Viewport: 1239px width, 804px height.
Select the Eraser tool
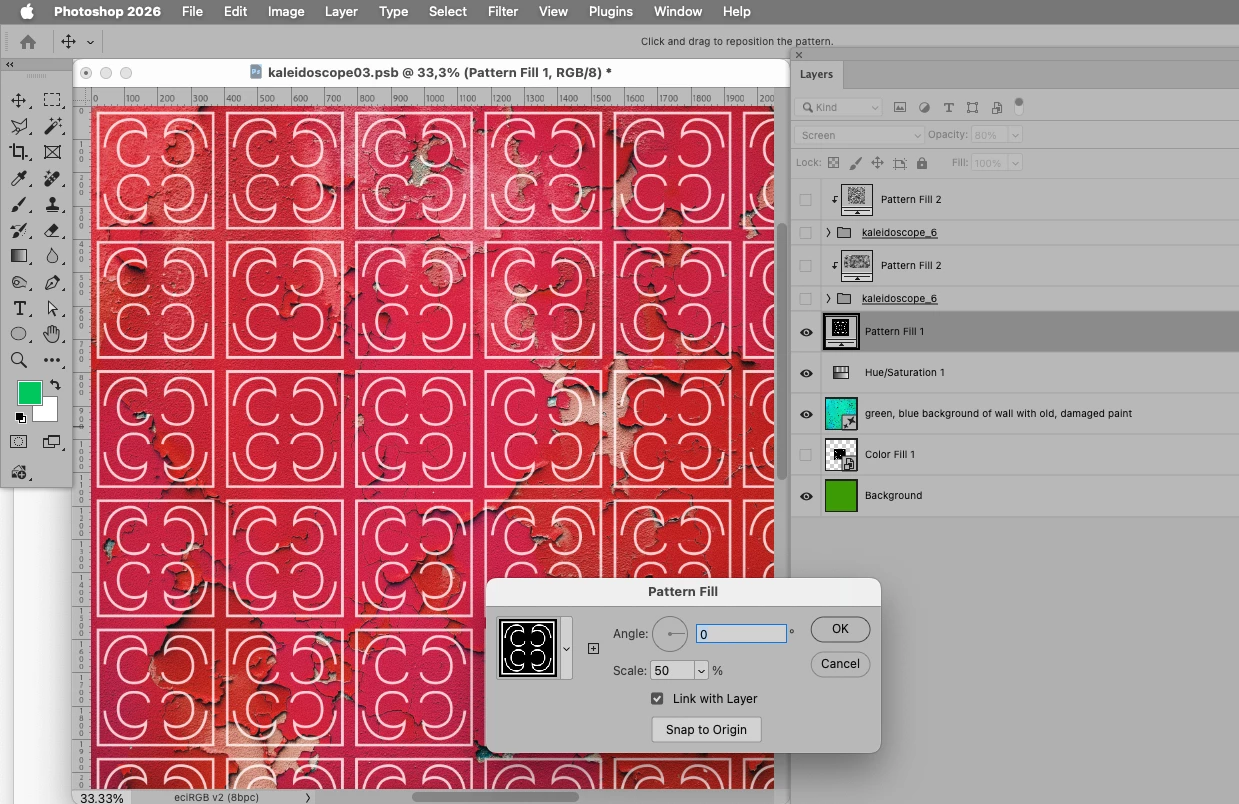click(x=52, y=230)
